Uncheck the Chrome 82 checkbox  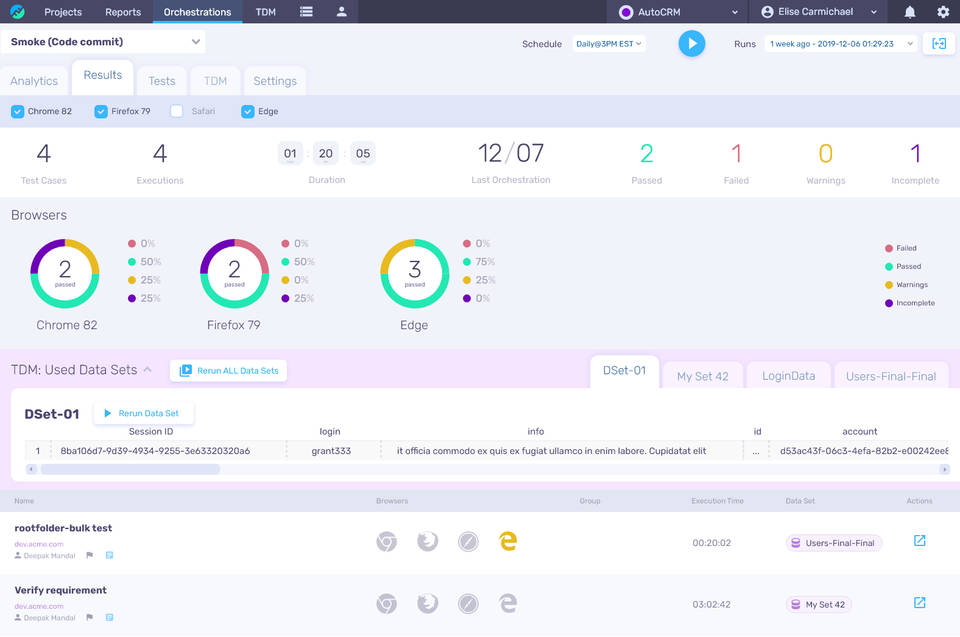[x=16, y=111]
